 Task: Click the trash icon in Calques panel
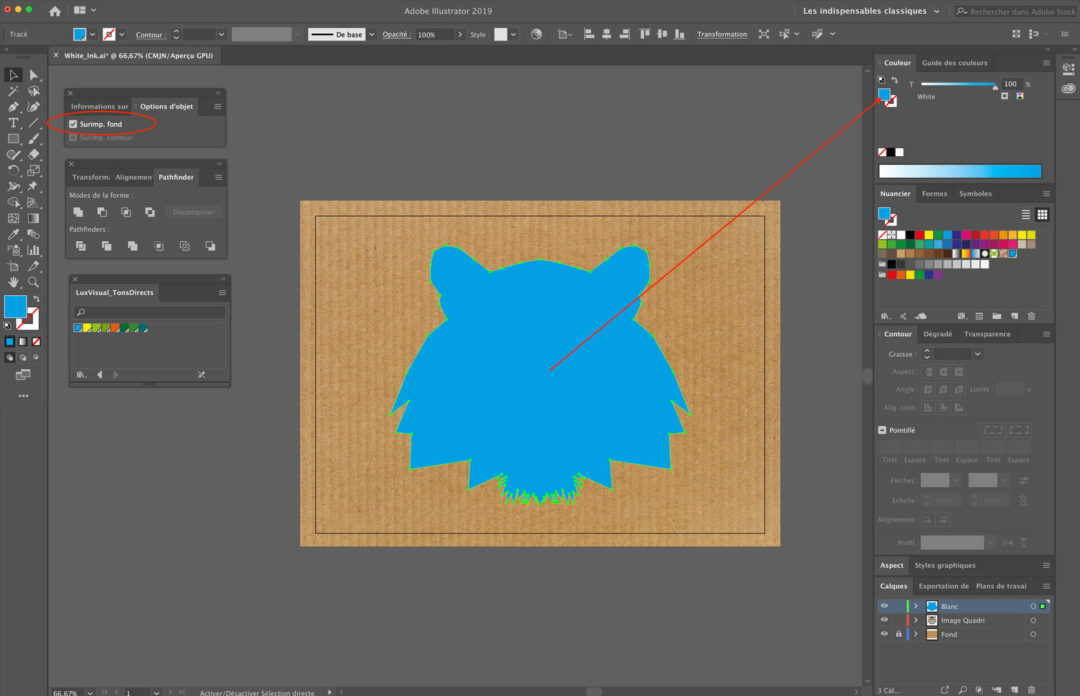1031,689
